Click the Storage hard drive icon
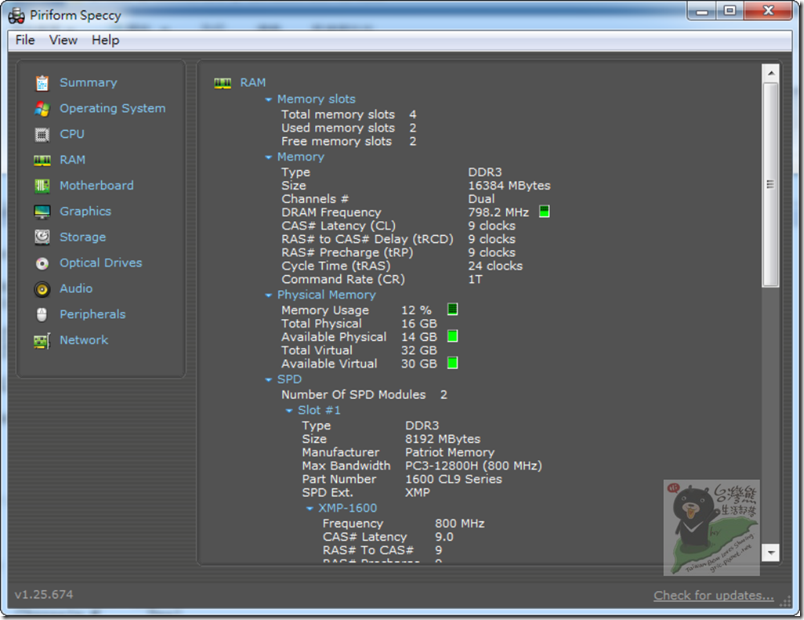The width and height of the screenshot is (804, 620). 42,237
